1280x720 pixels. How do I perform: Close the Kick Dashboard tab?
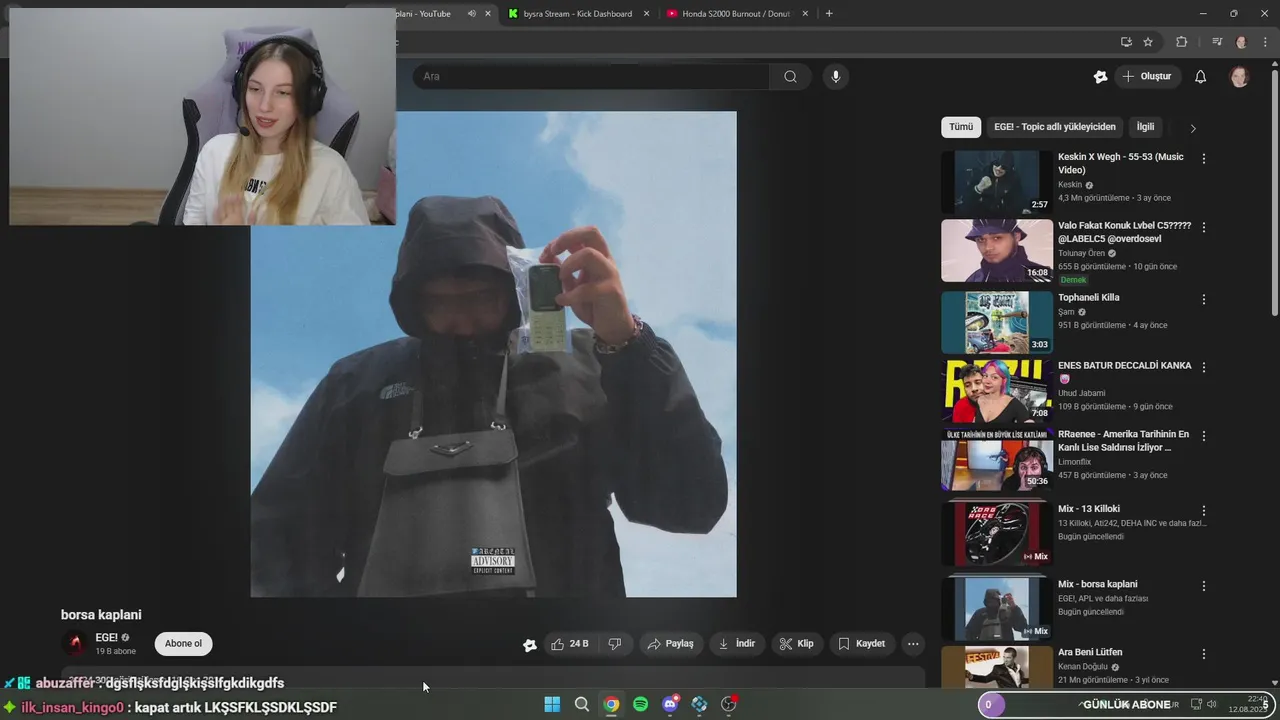pos(646,14)
